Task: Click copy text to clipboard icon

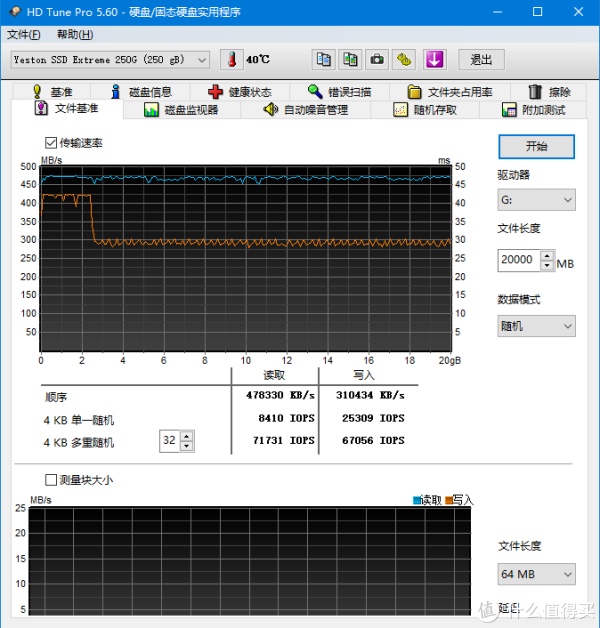Action: coord(324,60)
